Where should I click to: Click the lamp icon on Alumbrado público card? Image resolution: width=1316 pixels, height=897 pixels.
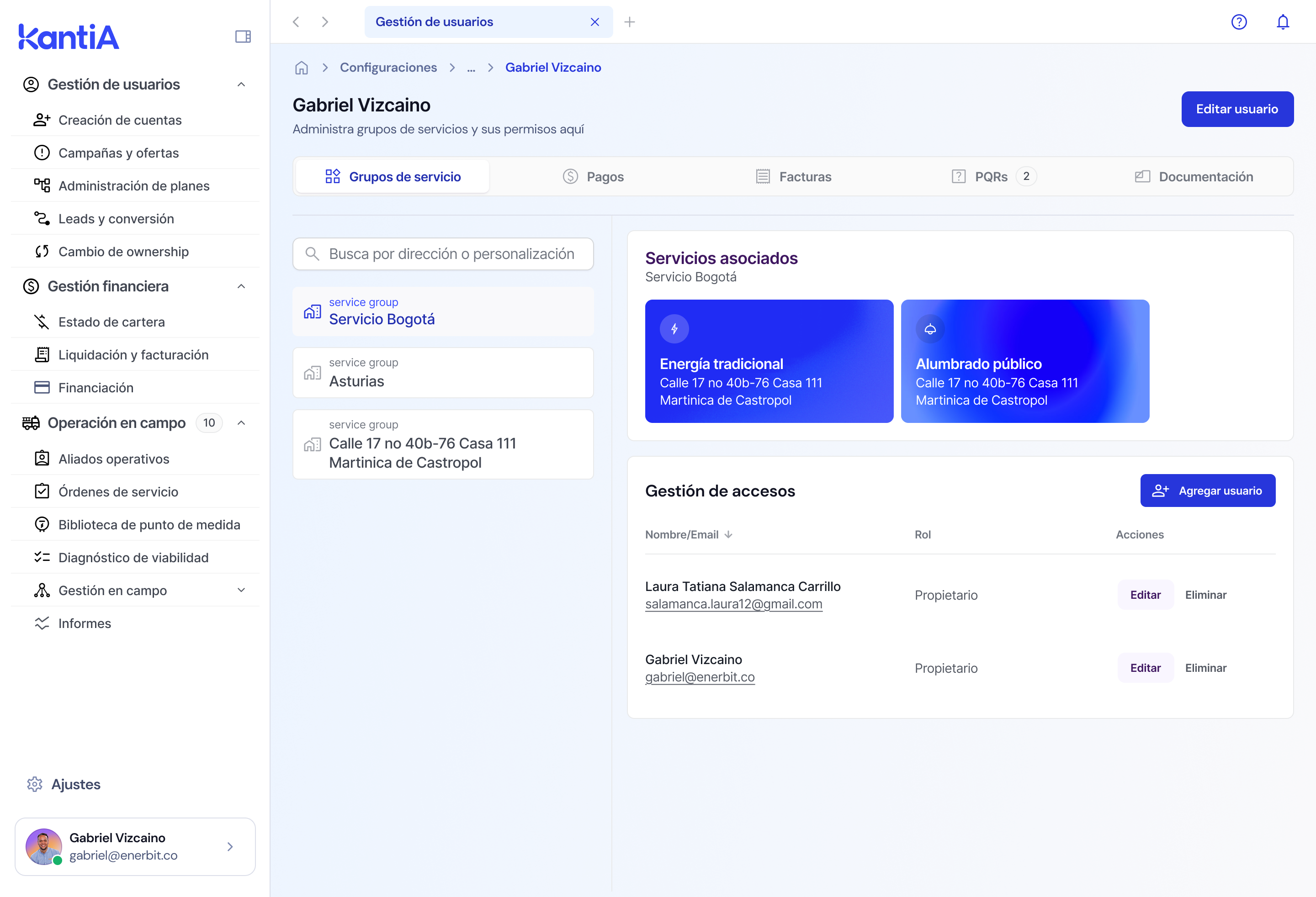point(930,329)
